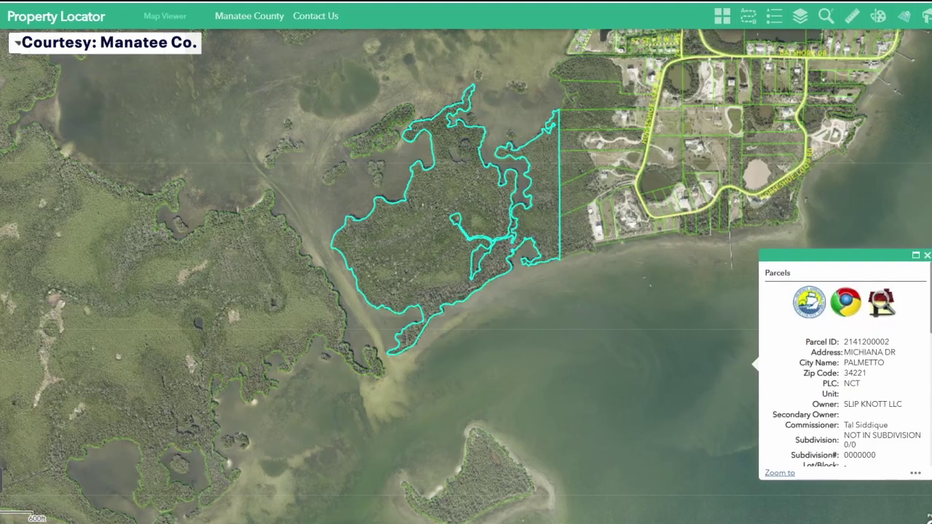Screen dimensions: 932x524
Task: Open the legend list icon
Action: point(774,16)
